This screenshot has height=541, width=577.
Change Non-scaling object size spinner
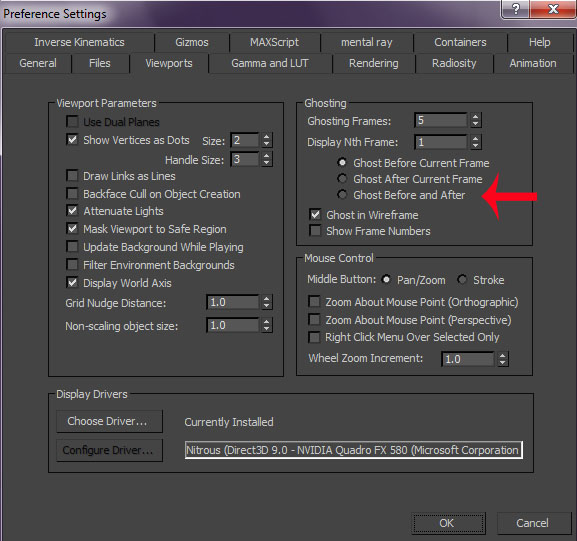[x=266, y=325]
